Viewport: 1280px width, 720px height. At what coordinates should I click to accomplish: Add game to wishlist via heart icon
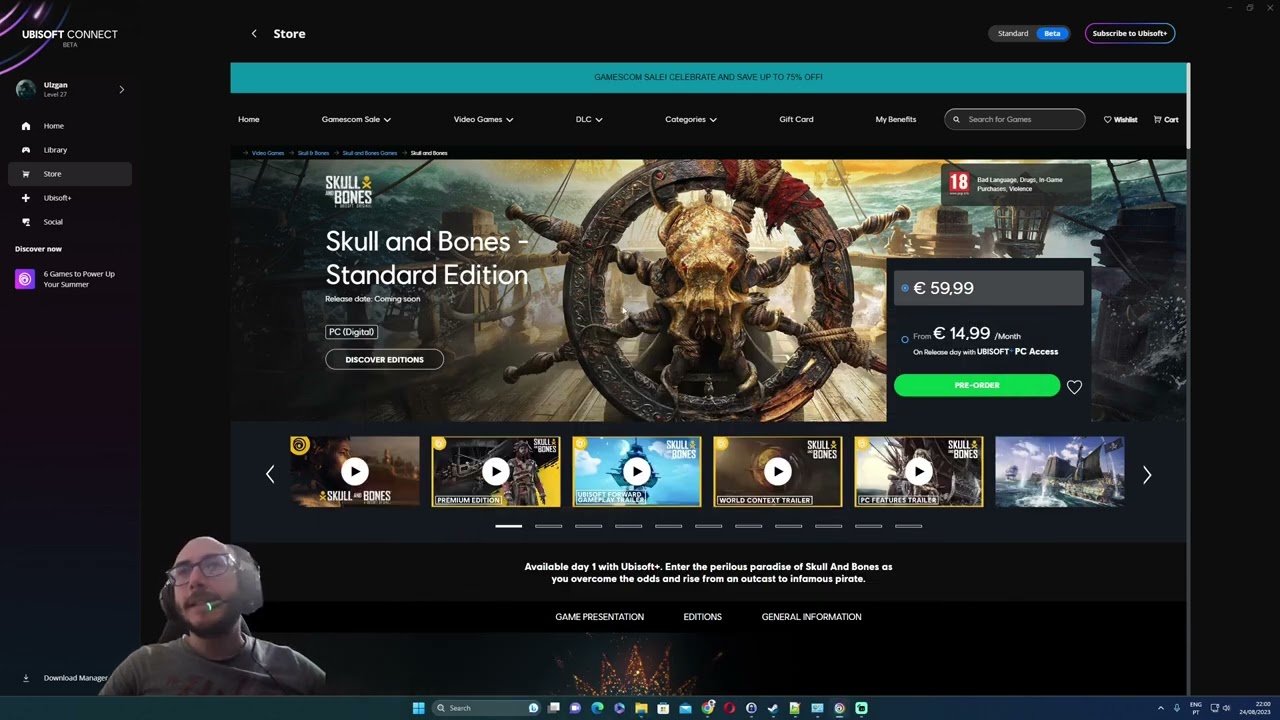[x=1074, y=386]
